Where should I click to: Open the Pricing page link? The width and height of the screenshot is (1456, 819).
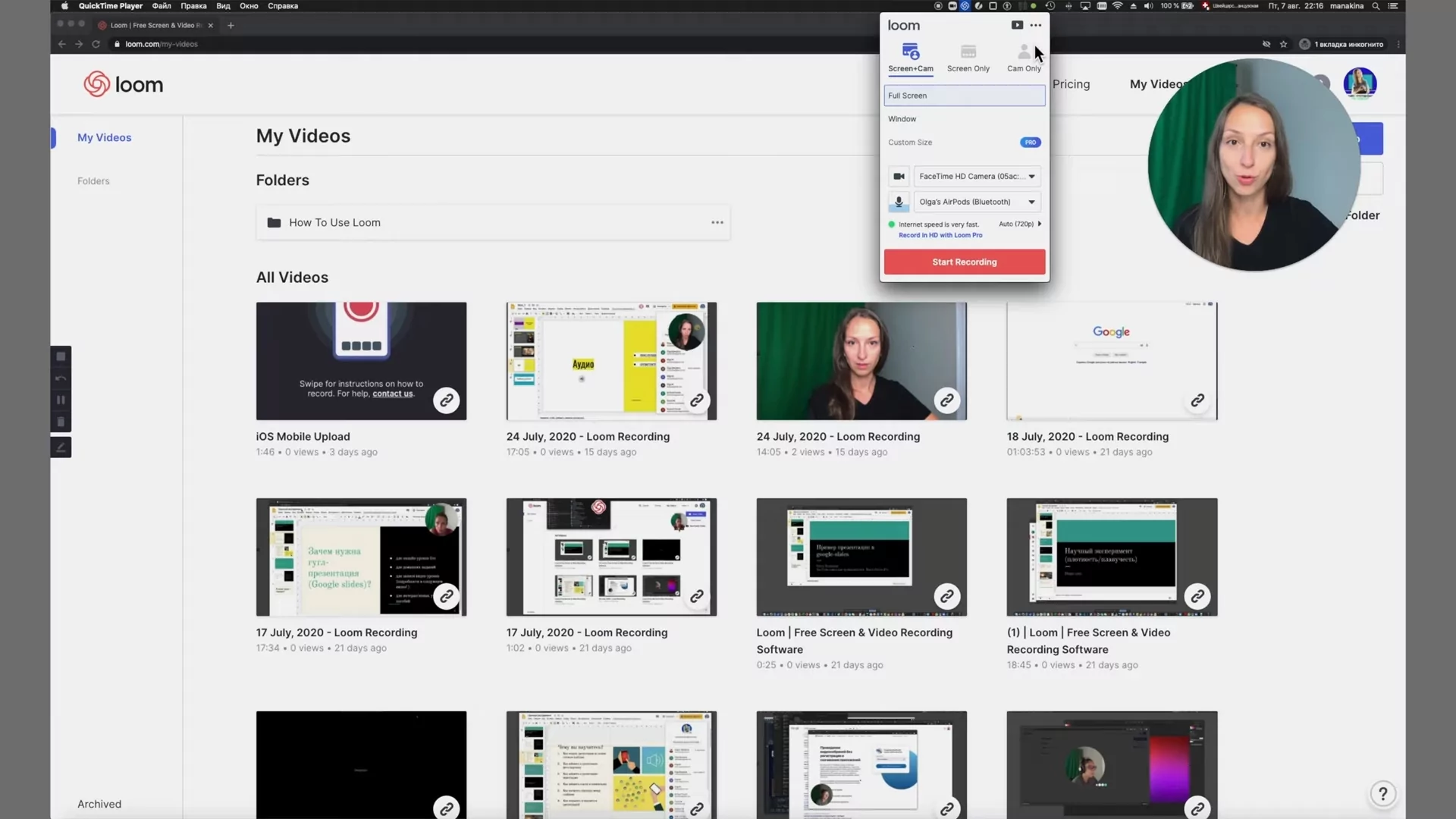pos(1071,84)
